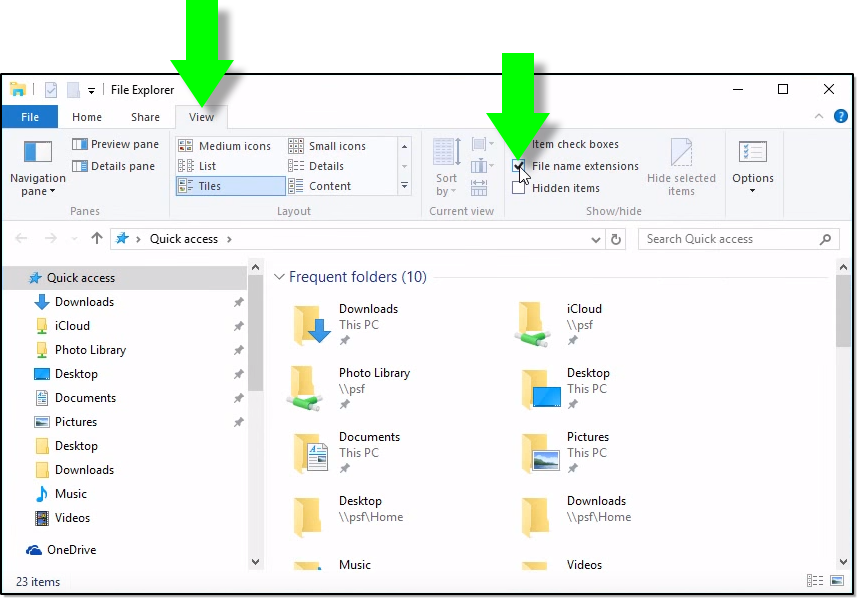This screenshot has width=857, height=598.
Task: Open address bar history dropdown
Action: [x=596, y=239]
